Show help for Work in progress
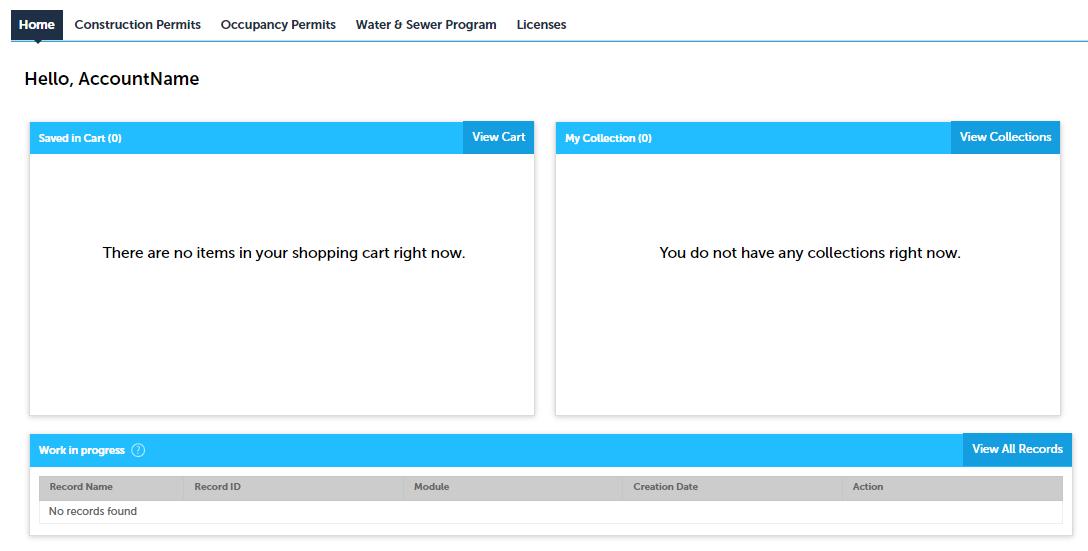1088x551 pixels. point(138,450)
